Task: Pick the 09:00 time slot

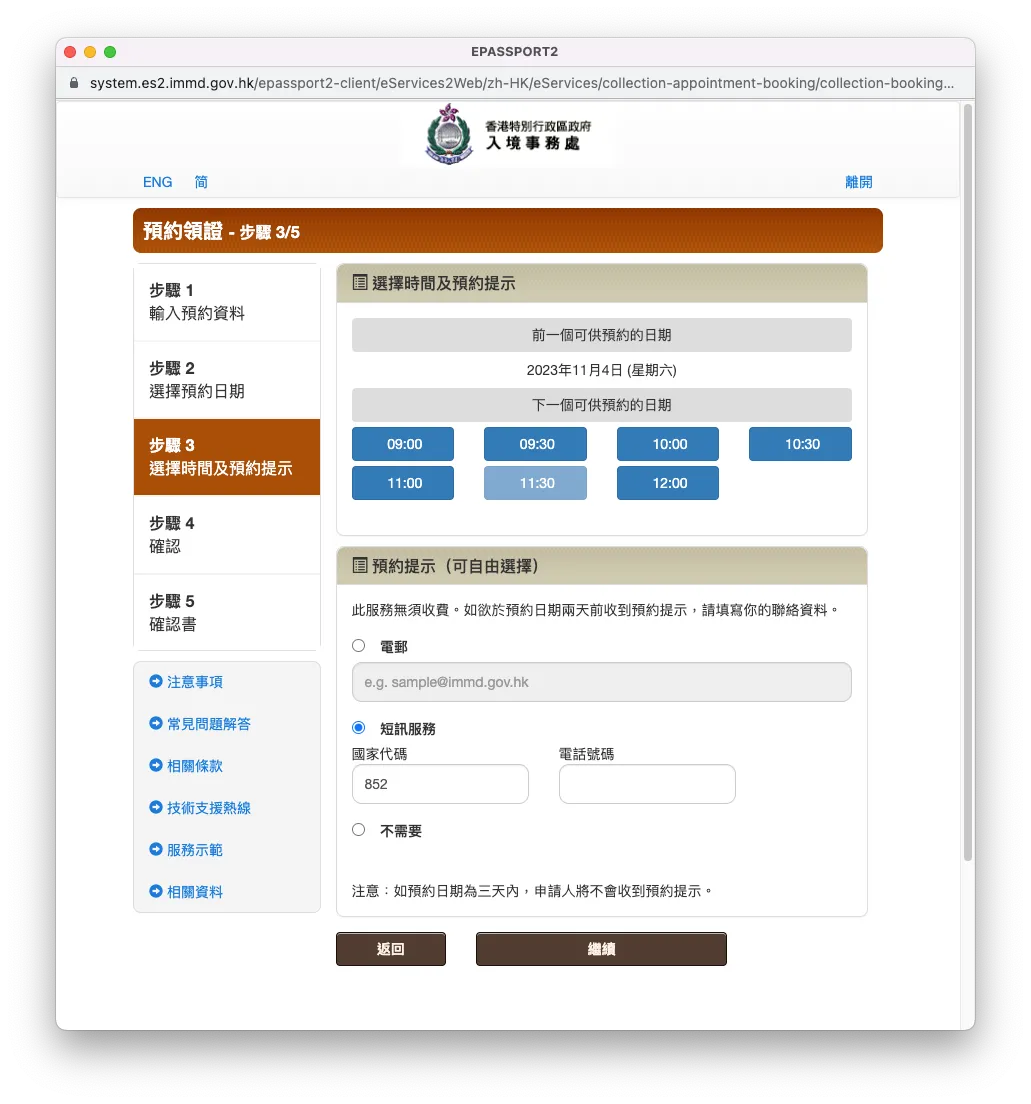Action: click(x=403, y=444)
